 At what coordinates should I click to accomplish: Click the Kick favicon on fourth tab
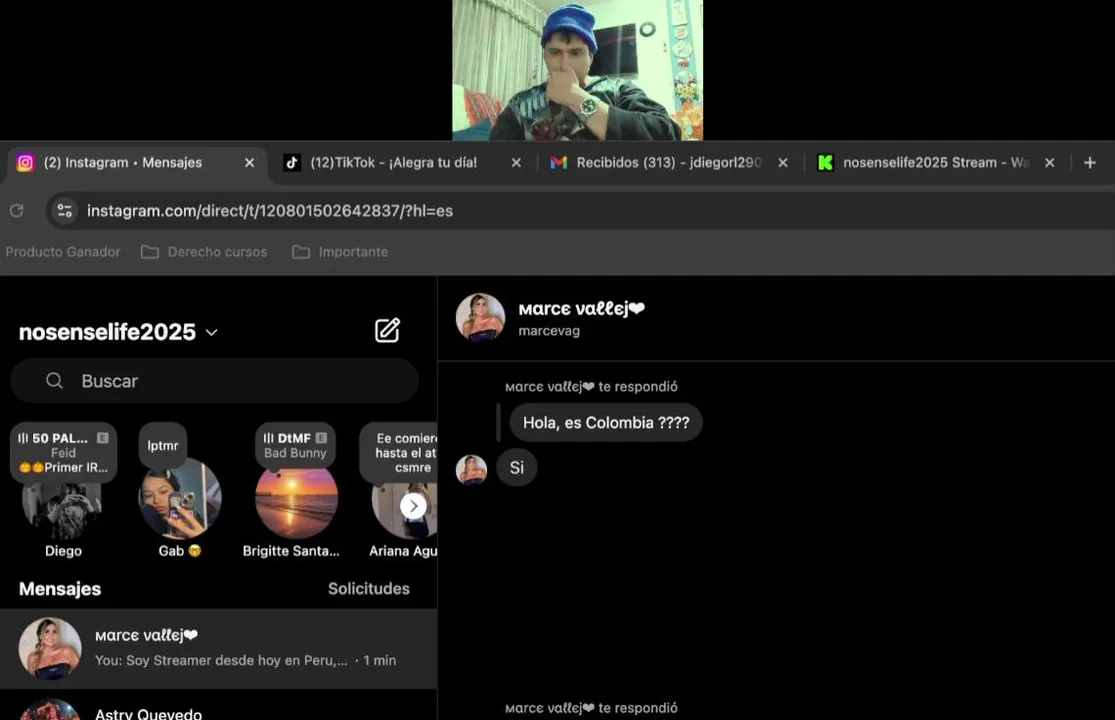coord(825,163)
